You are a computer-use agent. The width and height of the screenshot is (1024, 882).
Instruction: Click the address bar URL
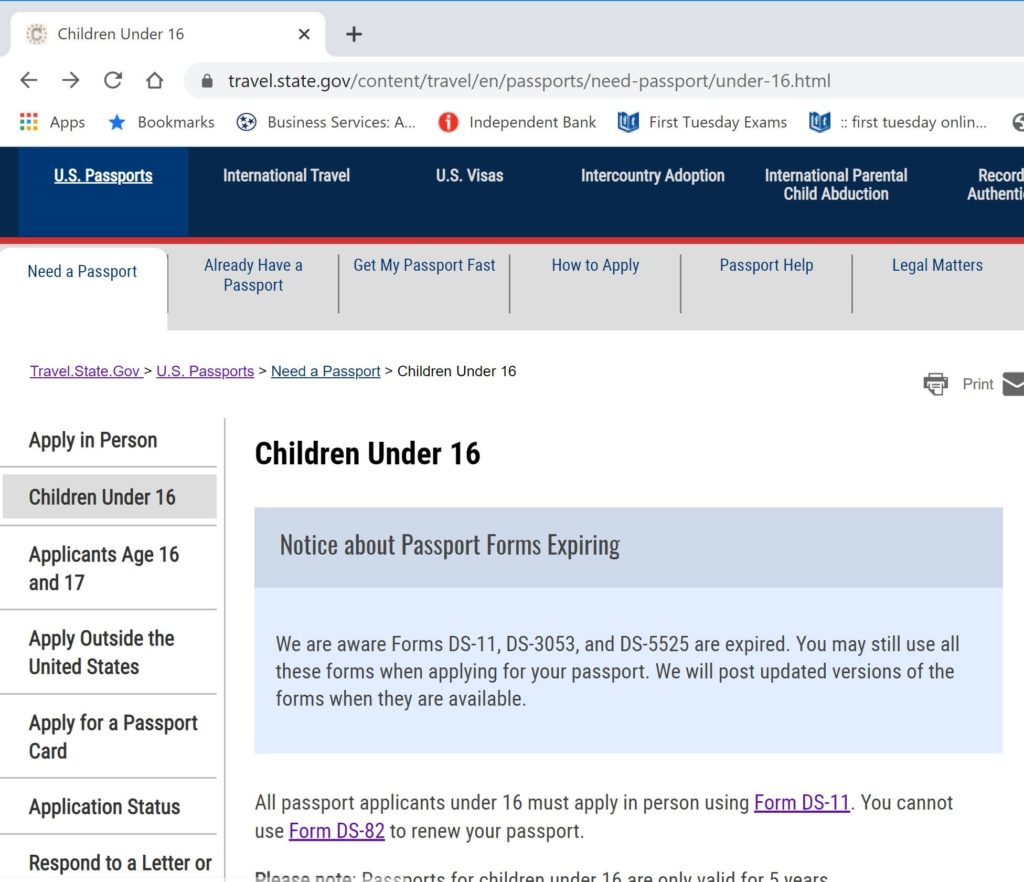pyautogui.click(x=529, y=81)
